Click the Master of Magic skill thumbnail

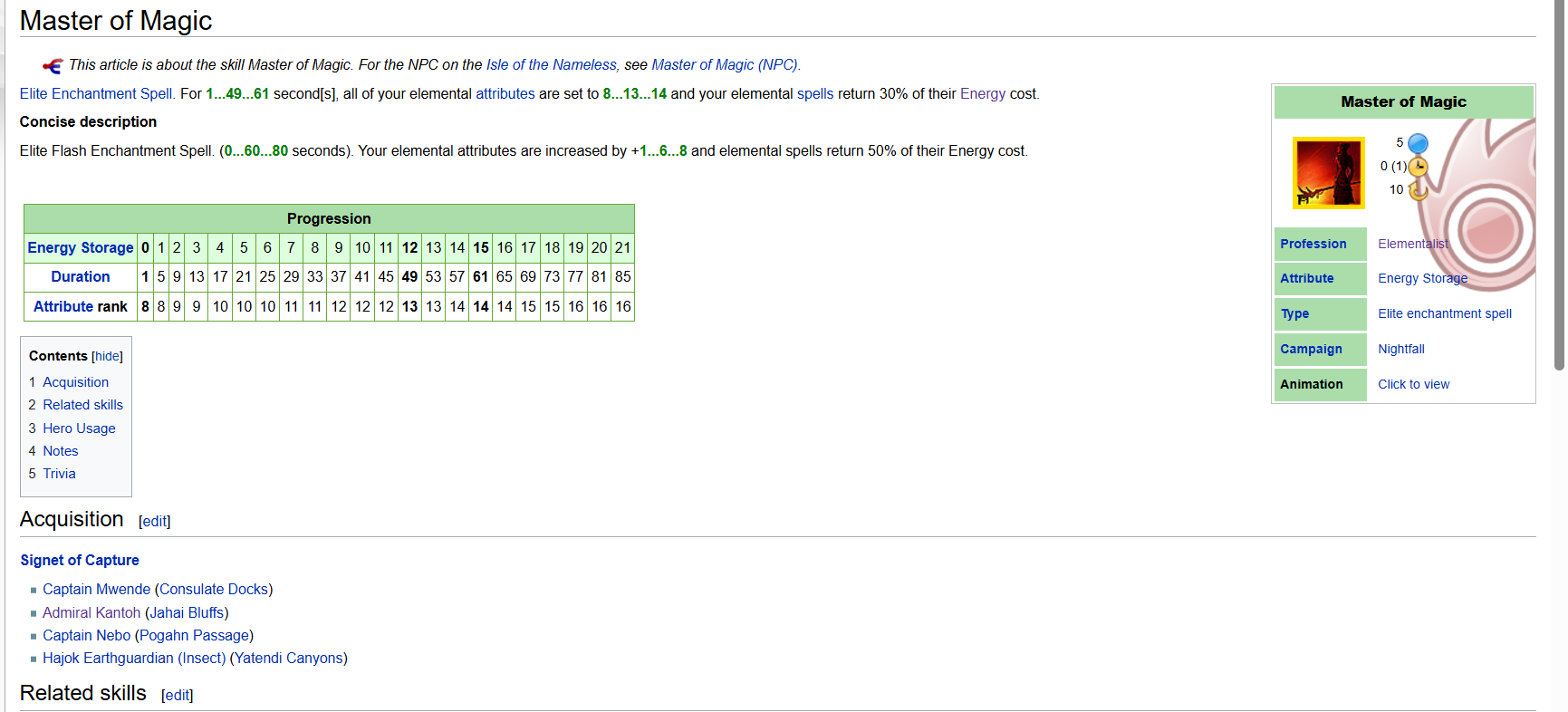[x=1329, y=173]
